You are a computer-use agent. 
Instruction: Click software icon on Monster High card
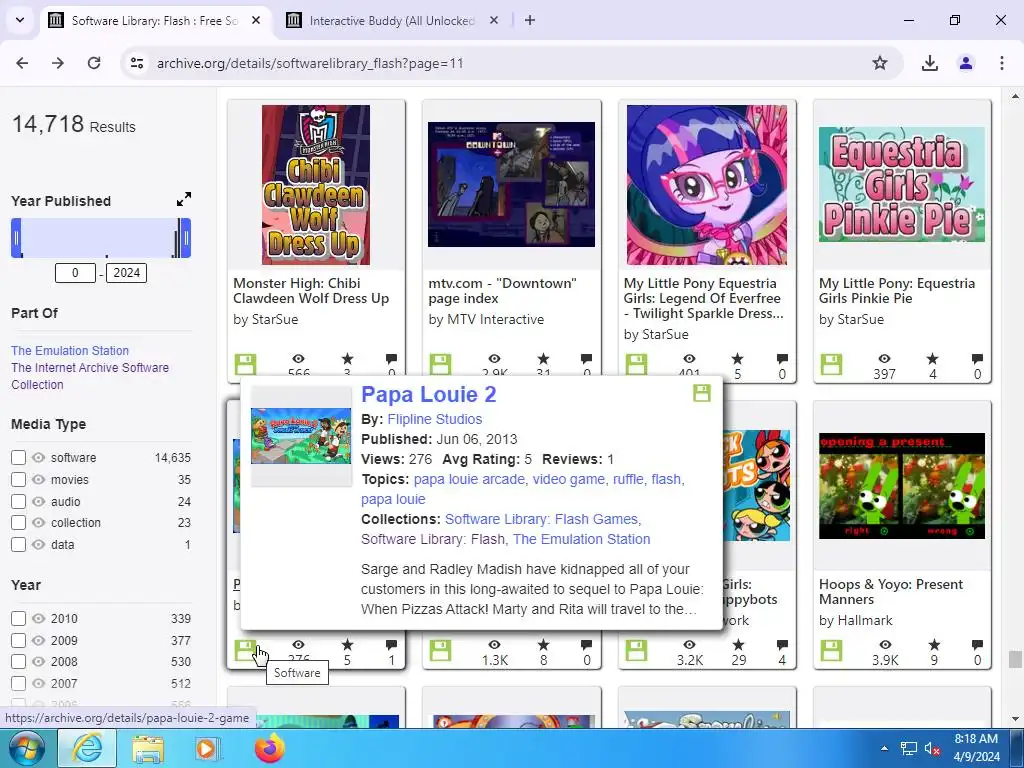pyautogui.click(x=246, y=364)
